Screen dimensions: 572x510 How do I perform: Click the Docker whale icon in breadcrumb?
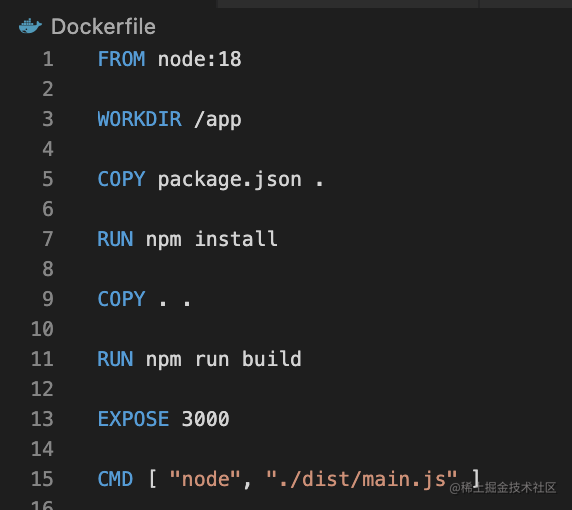(x=30, y=27)
